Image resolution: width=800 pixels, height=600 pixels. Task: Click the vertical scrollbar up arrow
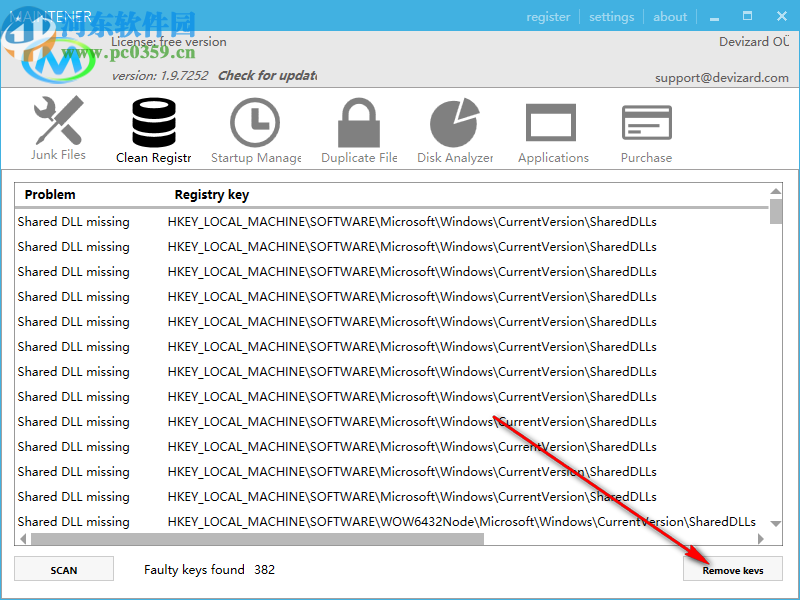[x=776, y=191]
